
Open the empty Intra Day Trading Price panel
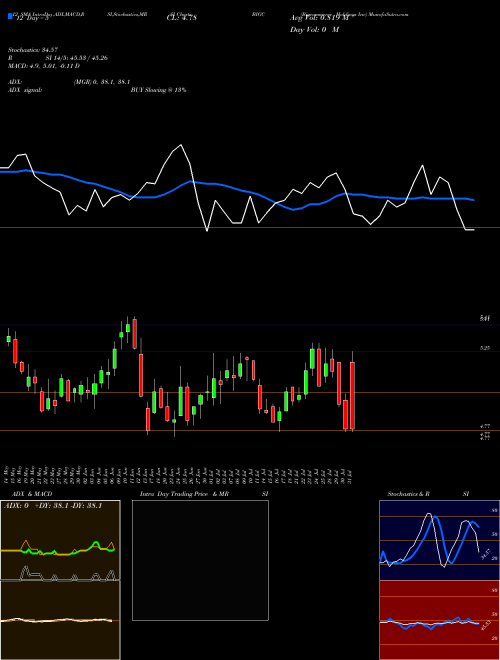[200, 560]
